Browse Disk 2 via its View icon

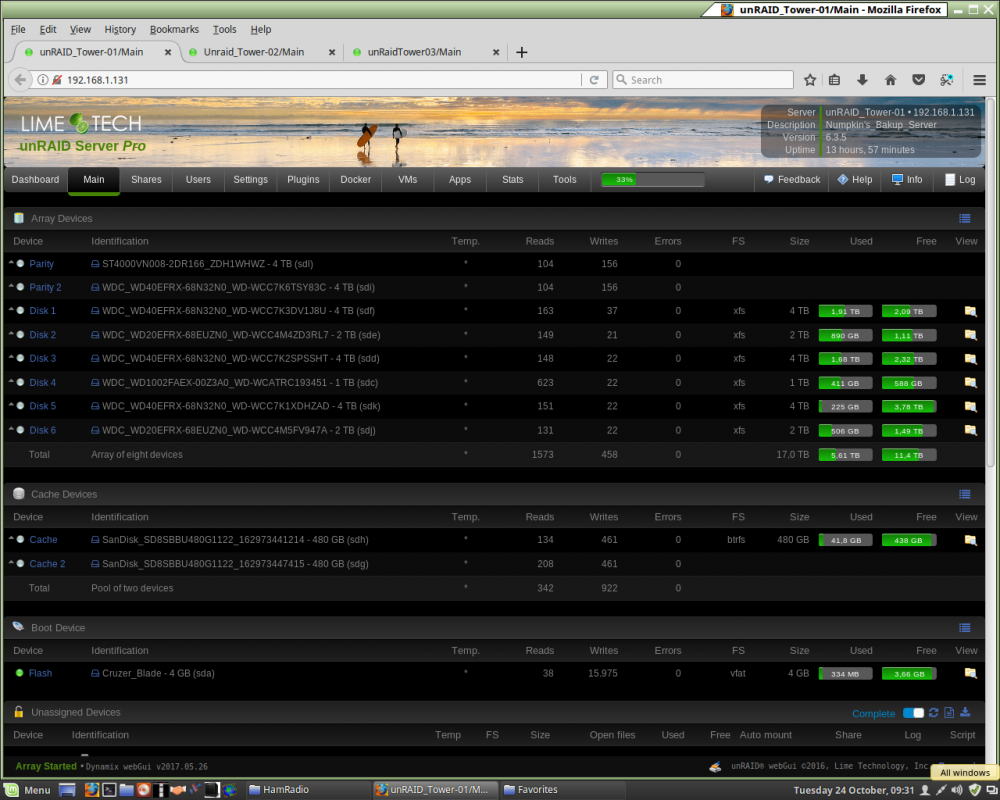970,335
